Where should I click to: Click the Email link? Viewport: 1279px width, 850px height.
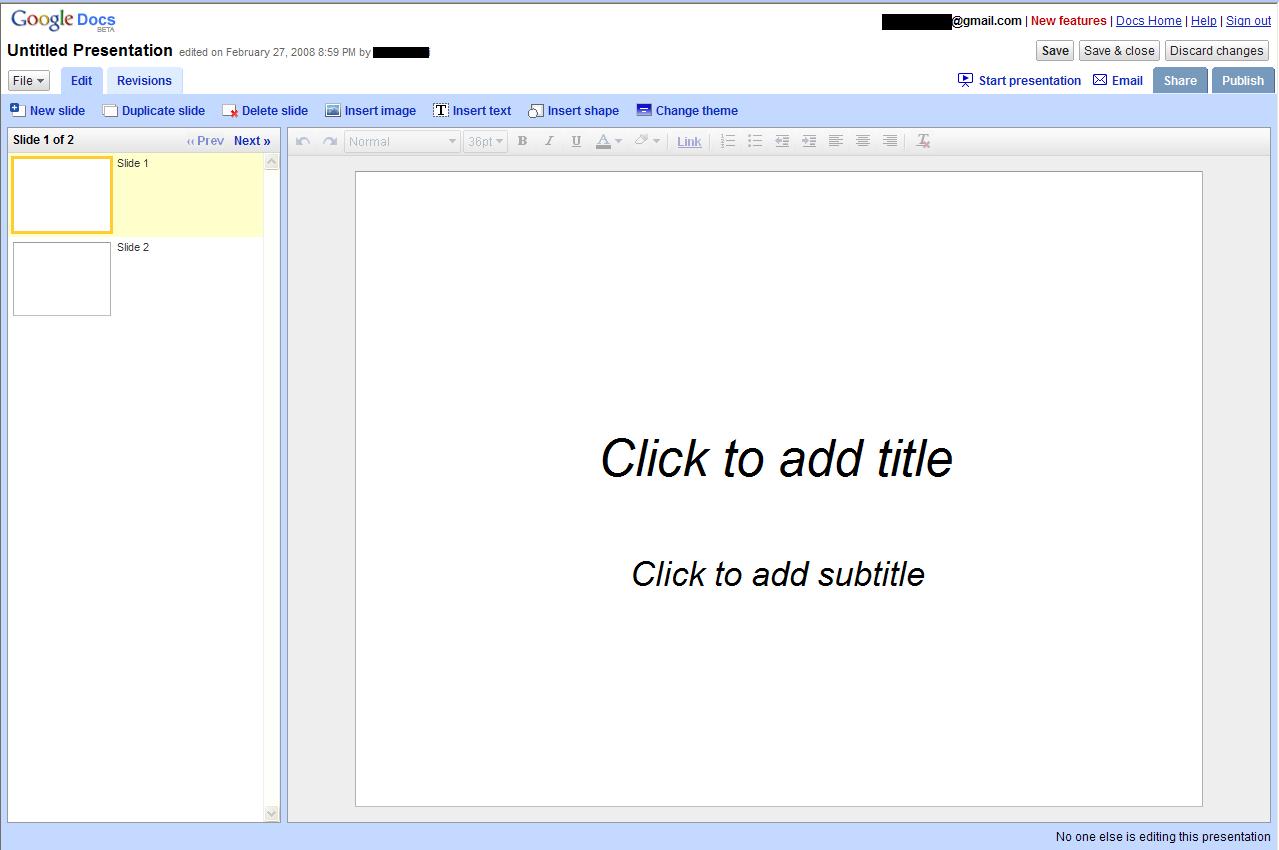pyautogui.click(x=1118, y=81)
